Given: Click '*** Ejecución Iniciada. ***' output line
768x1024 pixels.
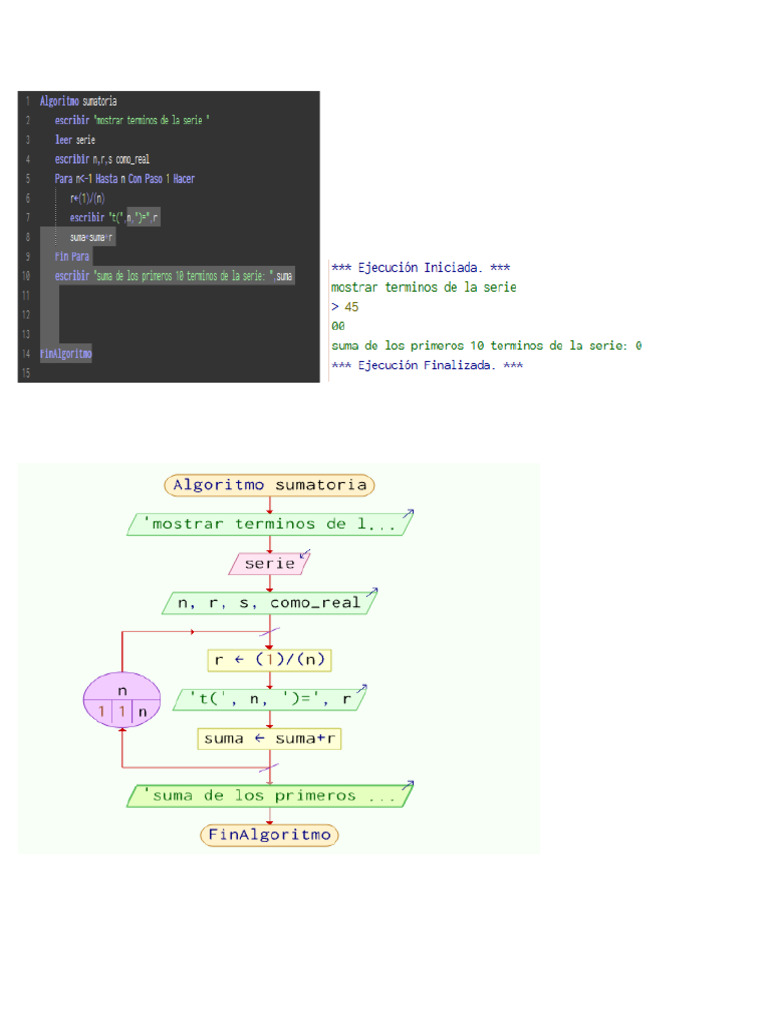Looking at the screenshot, I should tap(421, 267).
